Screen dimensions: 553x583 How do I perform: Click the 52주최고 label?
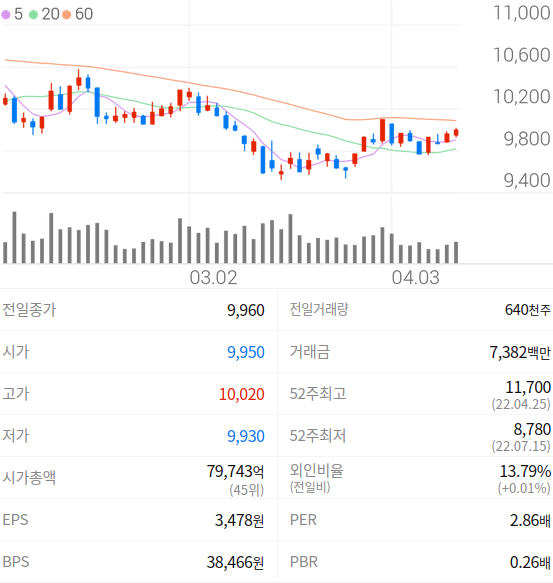[318, 394]
